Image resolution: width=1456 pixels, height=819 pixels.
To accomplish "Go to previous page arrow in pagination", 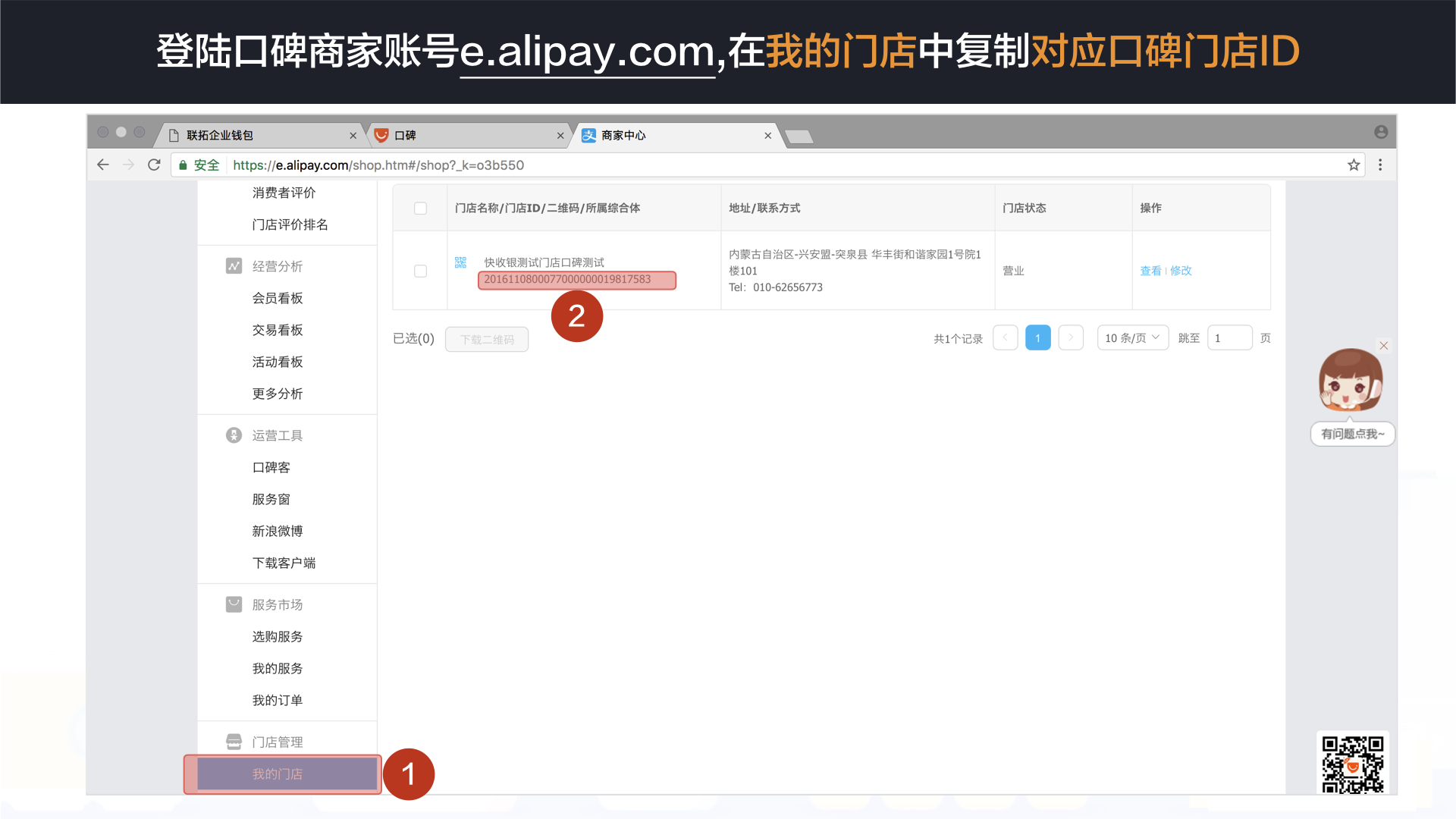I will [1006, 337].
